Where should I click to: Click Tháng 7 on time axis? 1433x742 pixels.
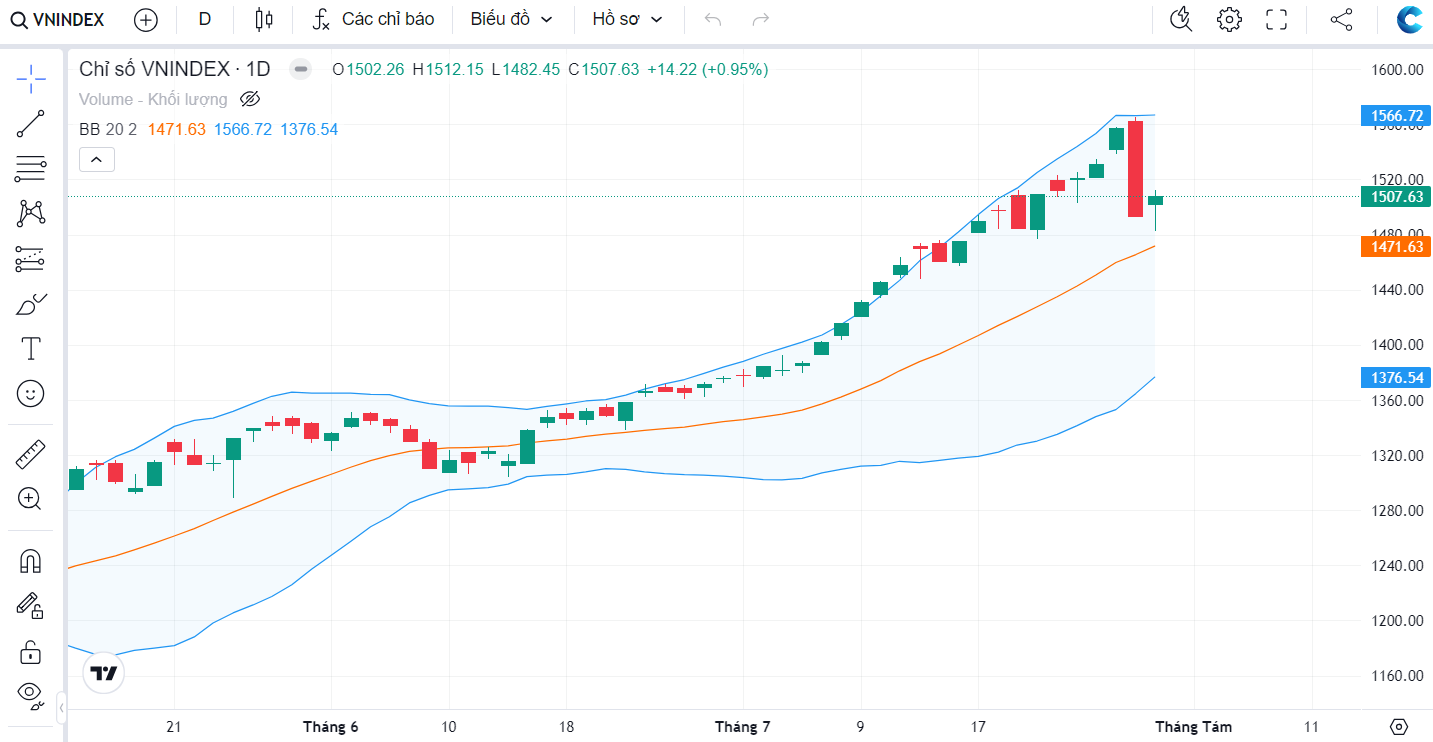(x=742, y=727)
